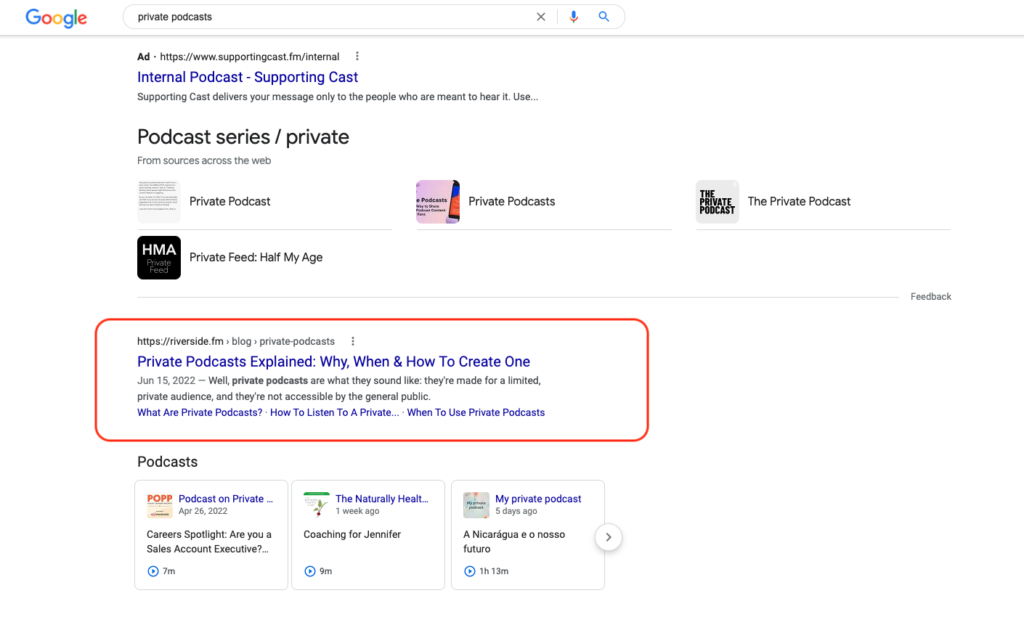The width and height of the screenshot is (1024, 617).
Task: Open 'Coaching for Jennifer' episode title
Action: pyautogui.click(x=352, y=535)
